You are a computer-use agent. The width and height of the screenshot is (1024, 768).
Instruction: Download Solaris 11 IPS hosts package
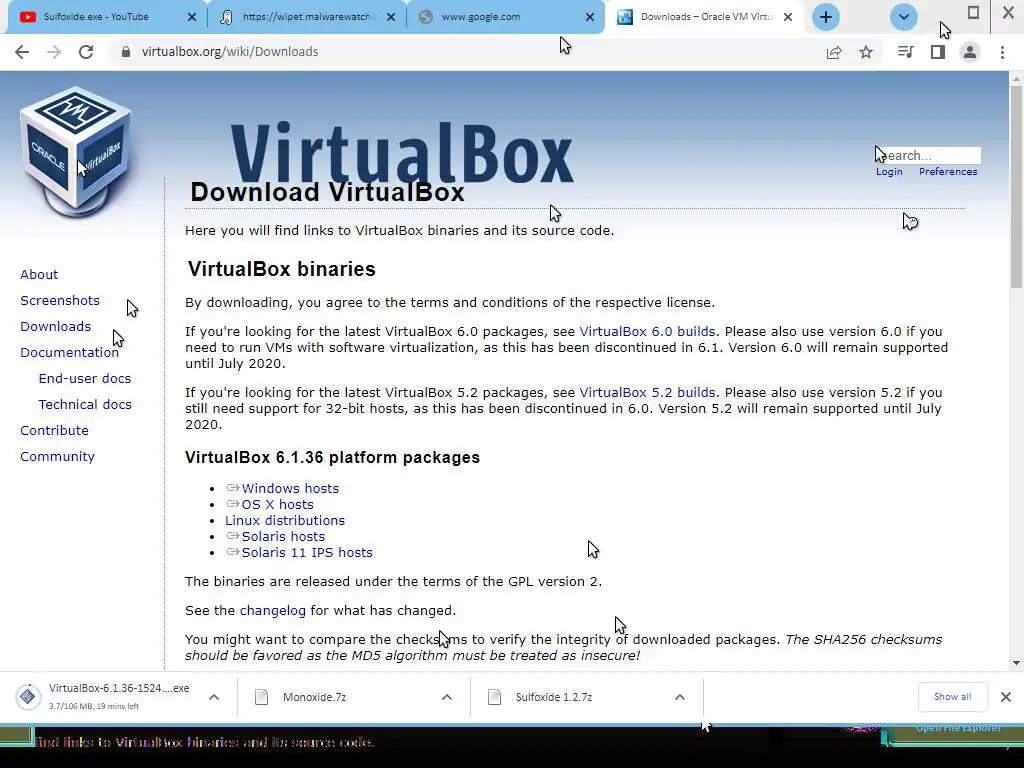tap(307, 552)
